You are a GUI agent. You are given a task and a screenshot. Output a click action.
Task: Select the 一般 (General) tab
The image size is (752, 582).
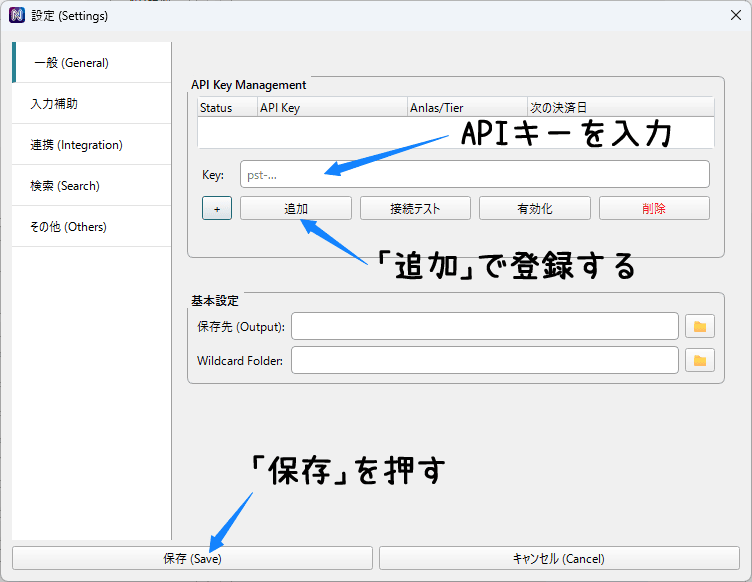(92, 62)
